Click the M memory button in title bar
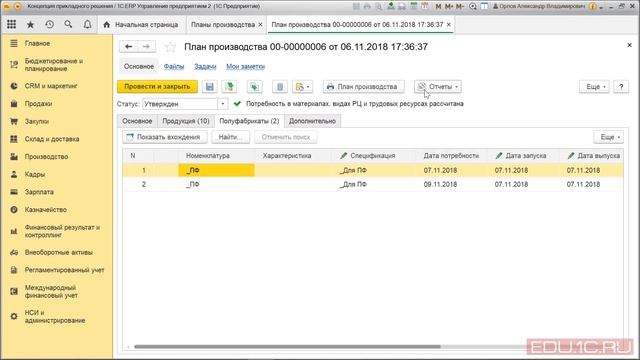Image resolution: width=640 pixels, height=360 pixels. click(439, 7)
